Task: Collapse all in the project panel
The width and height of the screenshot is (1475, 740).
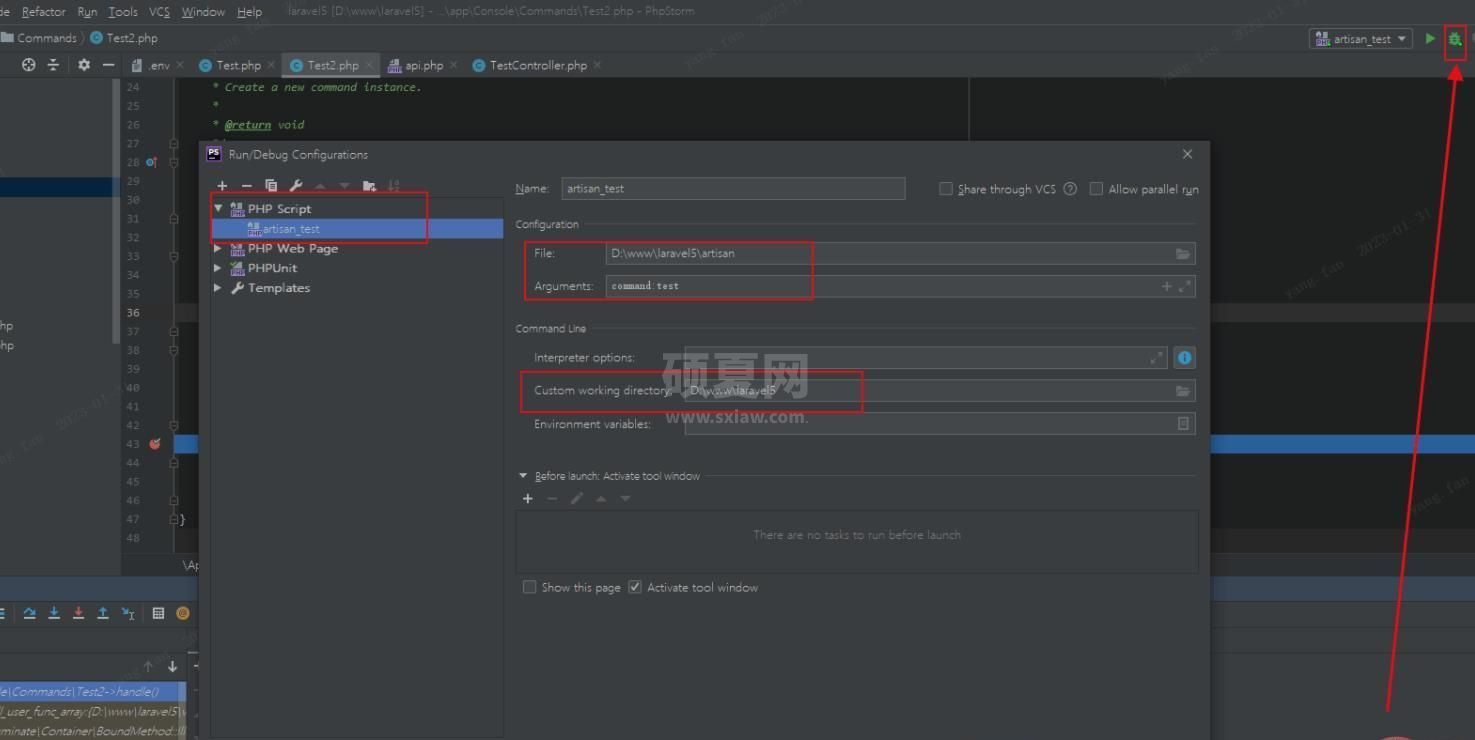Action: click(x=54, y=65)
